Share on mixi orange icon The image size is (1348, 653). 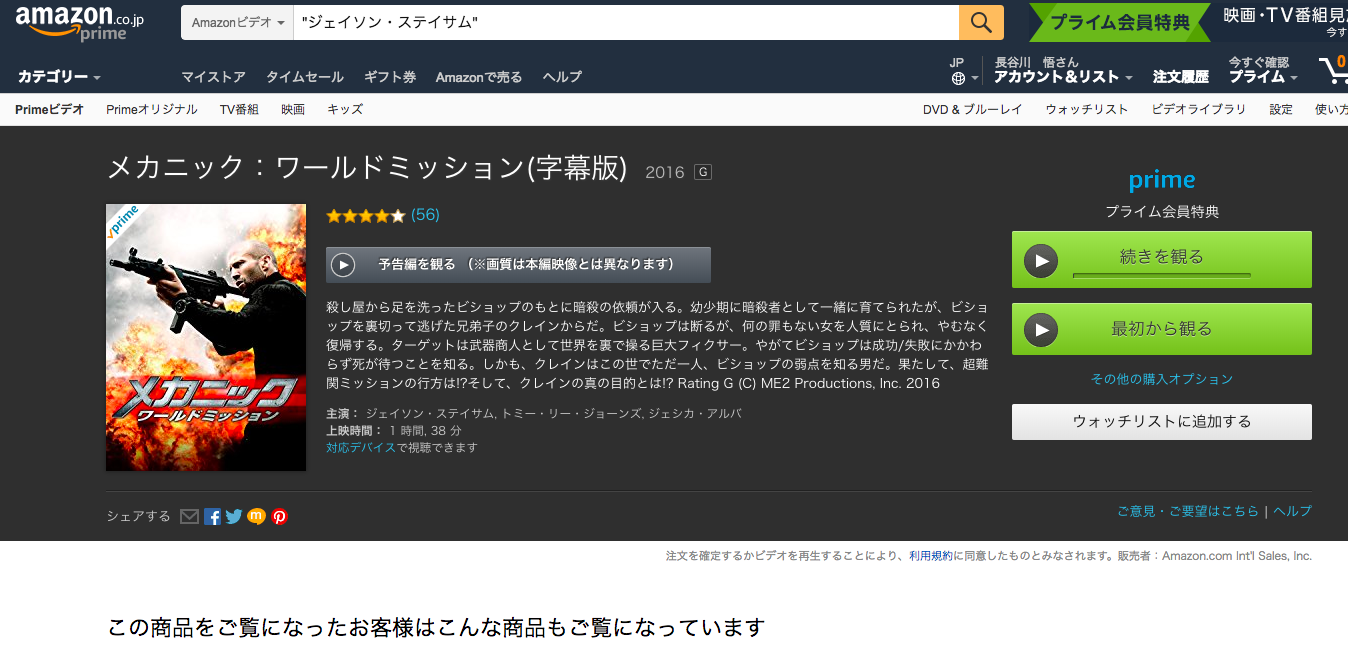point(257,516)
